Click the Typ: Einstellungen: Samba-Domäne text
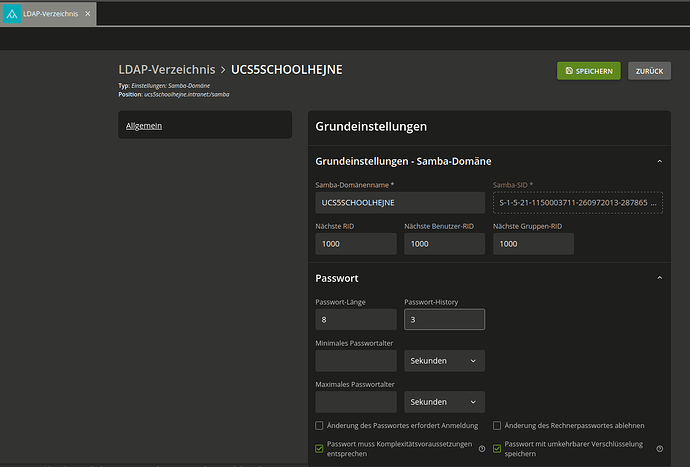Viewport: 690px width, 467px height. tap(164, 85)
